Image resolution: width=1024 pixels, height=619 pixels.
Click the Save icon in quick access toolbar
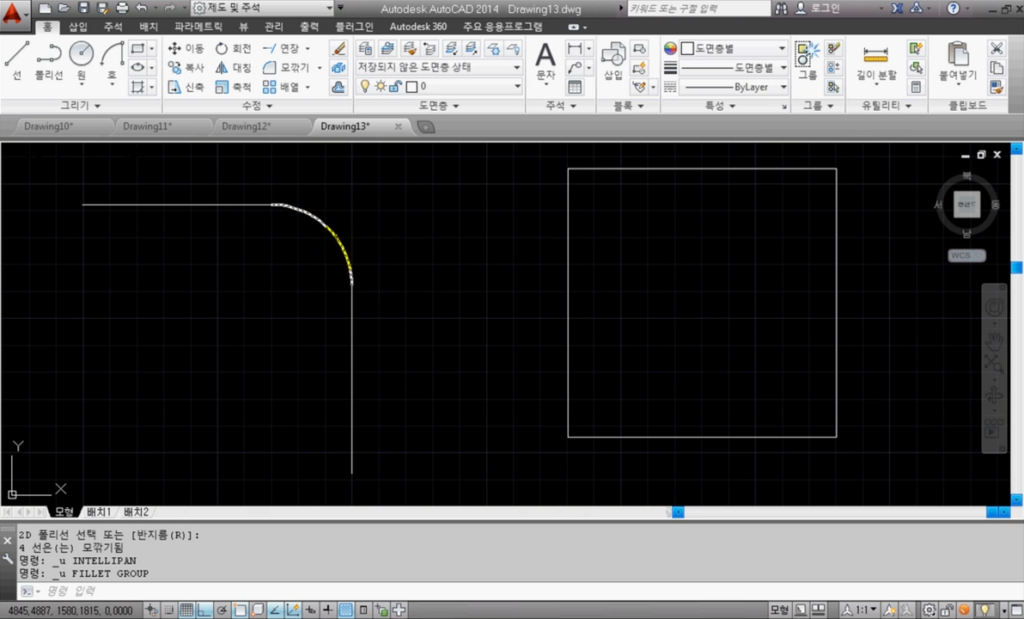point(84,8)
